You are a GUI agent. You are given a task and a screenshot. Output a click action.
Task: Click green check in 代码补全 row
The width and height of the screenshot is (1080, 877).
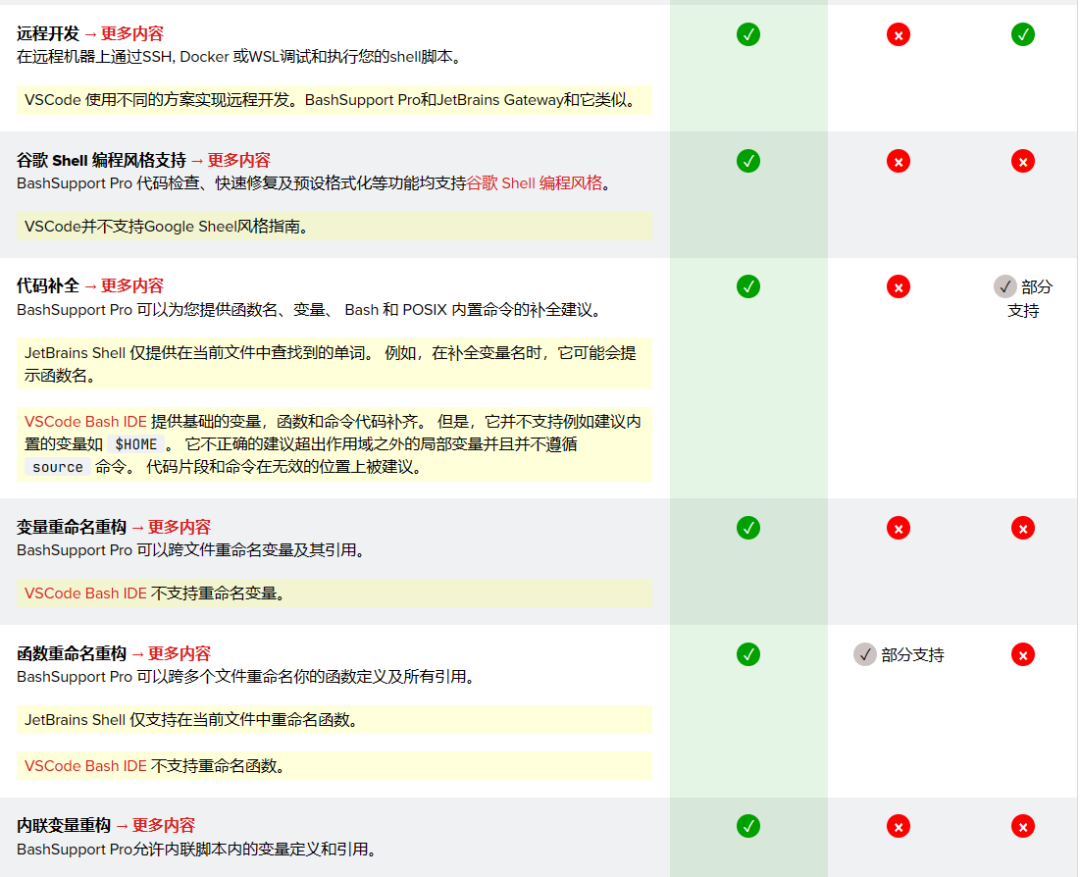(x=748, y=286)
